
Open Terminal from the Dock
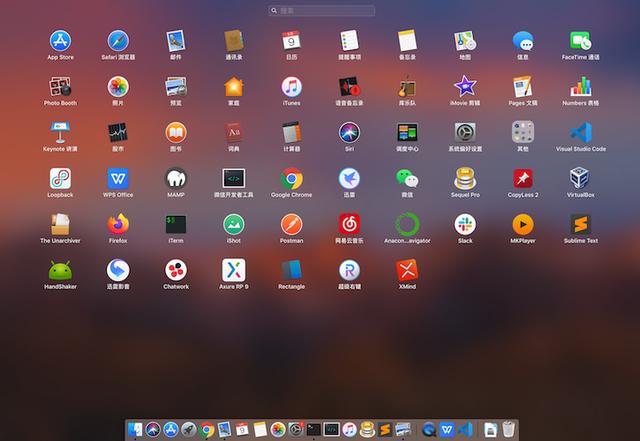click(x=313, y=430)
